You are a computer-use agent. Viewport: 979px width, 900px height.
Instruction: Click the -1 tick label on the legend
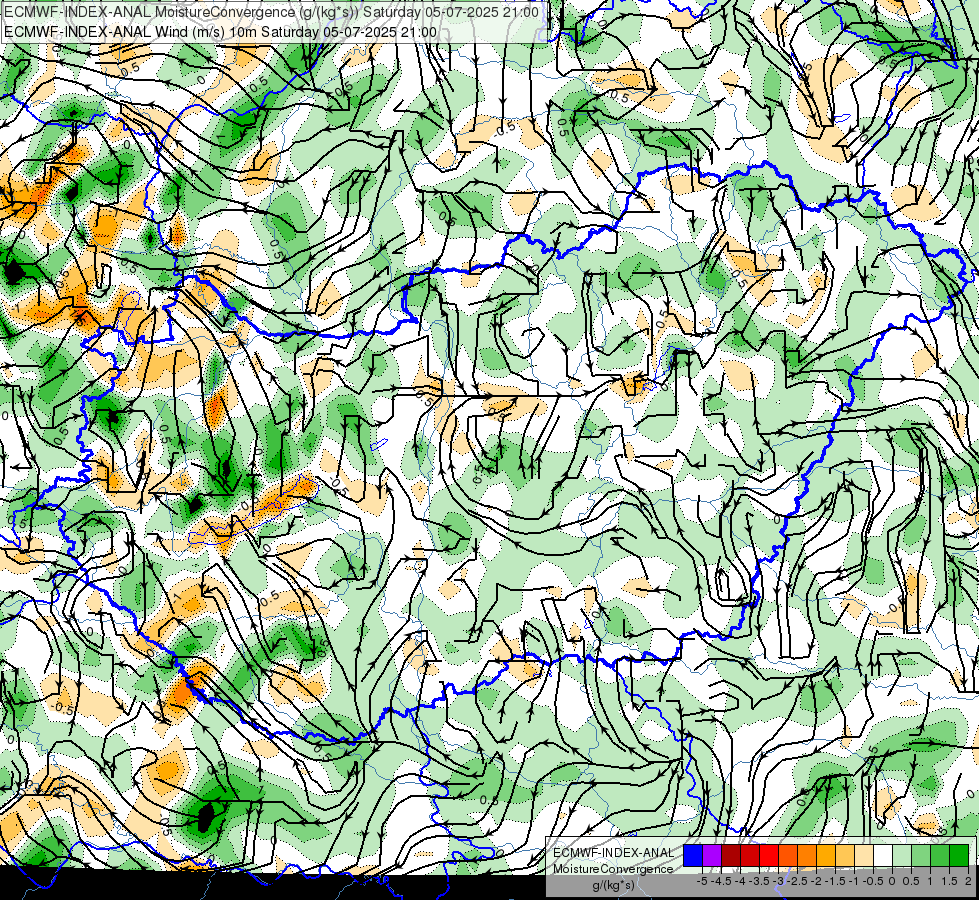[854, 881]
